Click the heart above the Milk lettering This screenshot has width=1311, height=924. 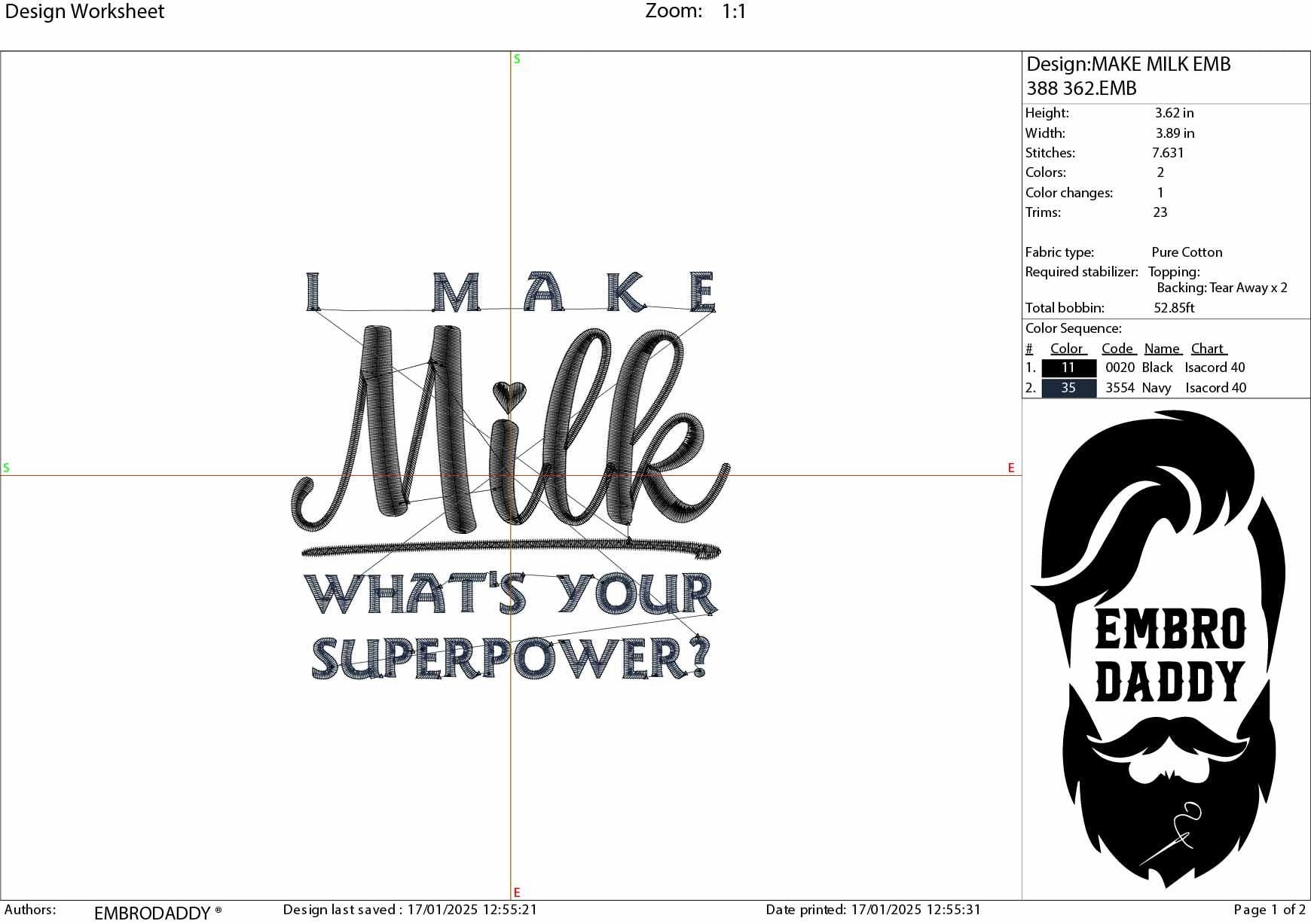pyautogui.click(x=509, y=396)
